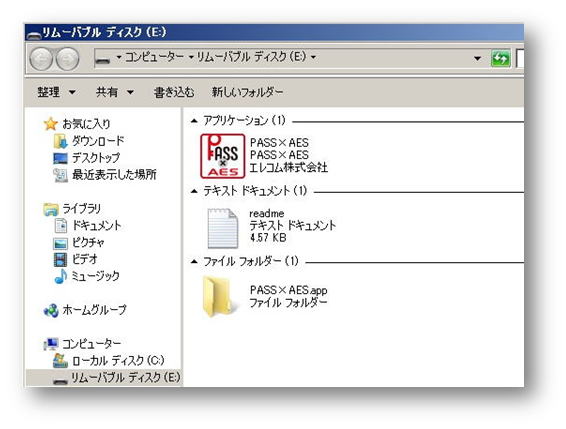Screen dimensions: 566x429
Task: Click 新しいフォルダー button
Action: [247, 92]
